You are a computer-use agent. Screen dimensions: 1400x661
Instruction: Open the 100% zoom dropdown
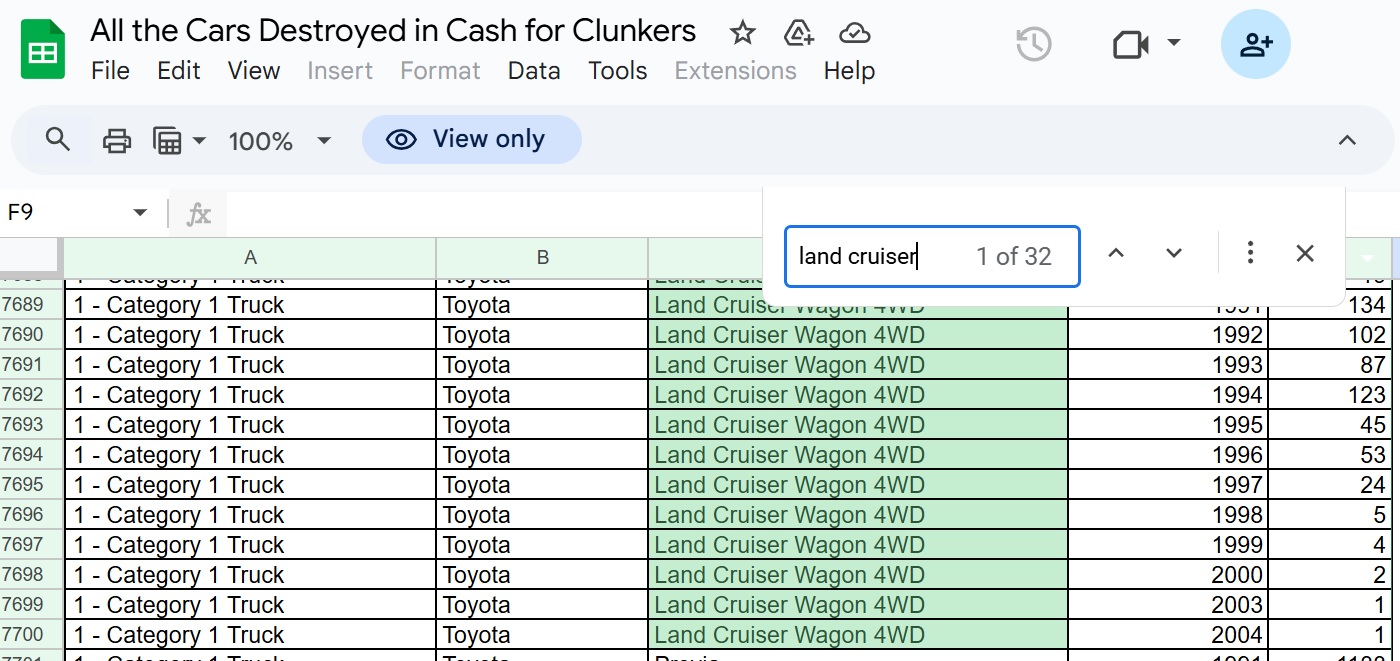point(279,141)
